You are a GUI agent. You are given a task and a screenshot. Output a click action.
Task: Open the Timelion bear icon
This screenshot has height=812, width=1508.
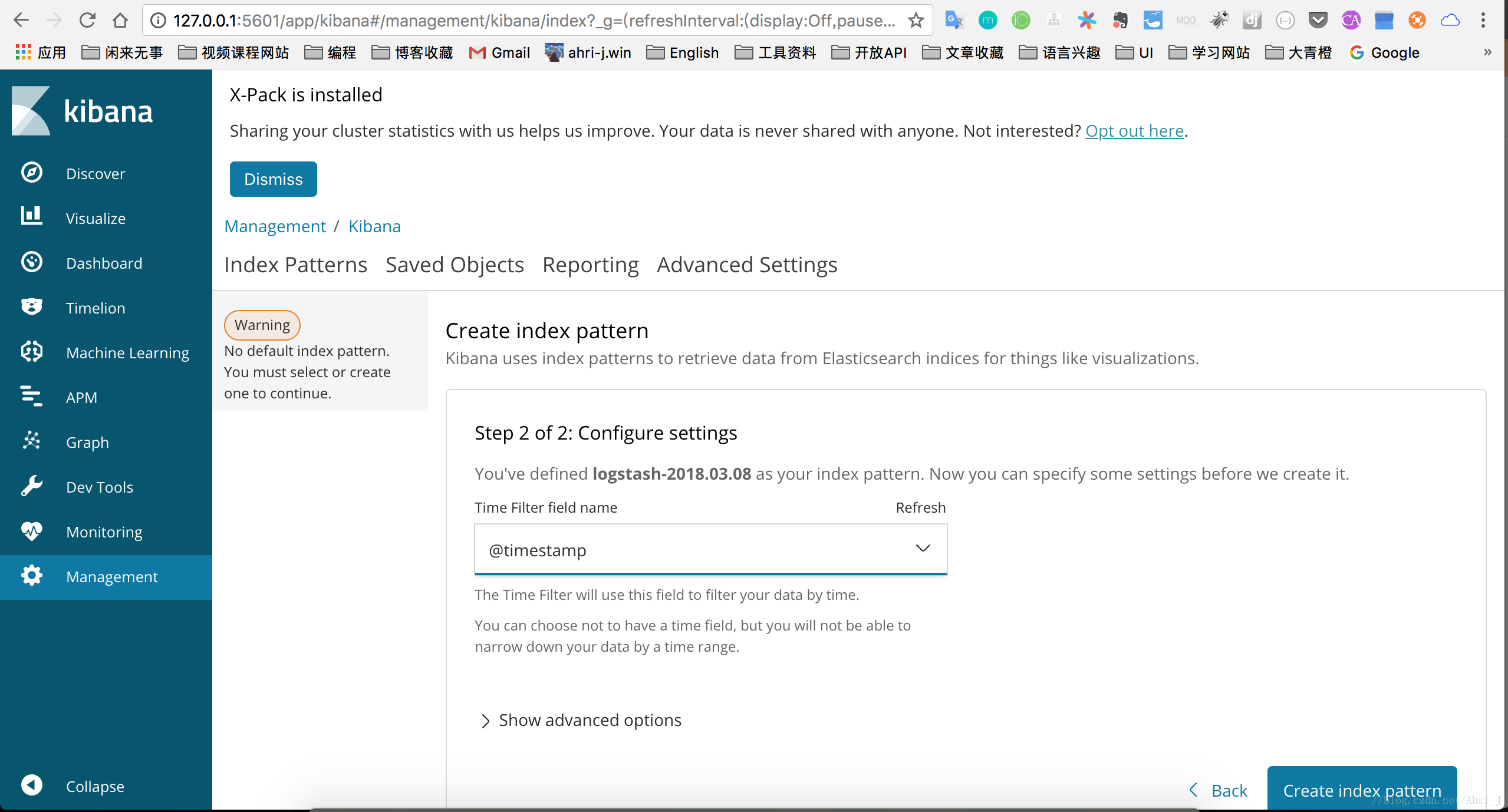(32, 307)
